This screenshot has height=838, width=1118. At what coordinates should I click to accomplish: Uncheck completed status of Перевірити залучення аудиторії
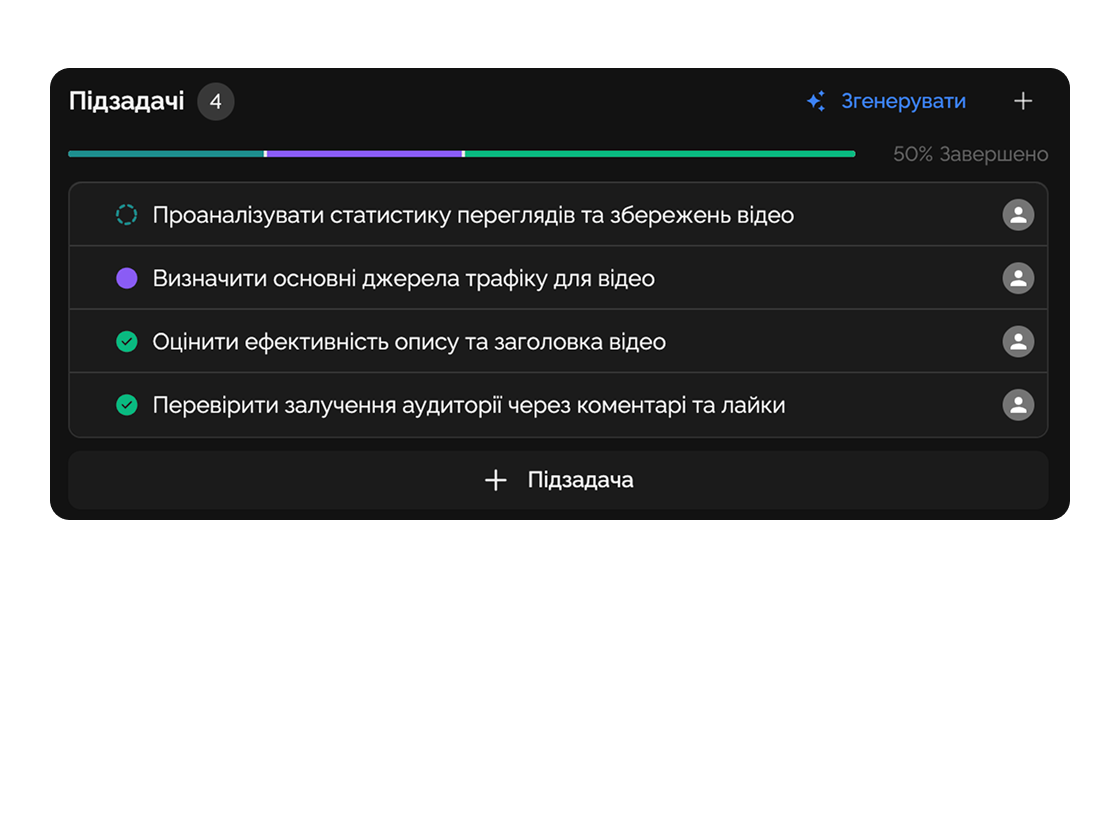click(126, 405)
